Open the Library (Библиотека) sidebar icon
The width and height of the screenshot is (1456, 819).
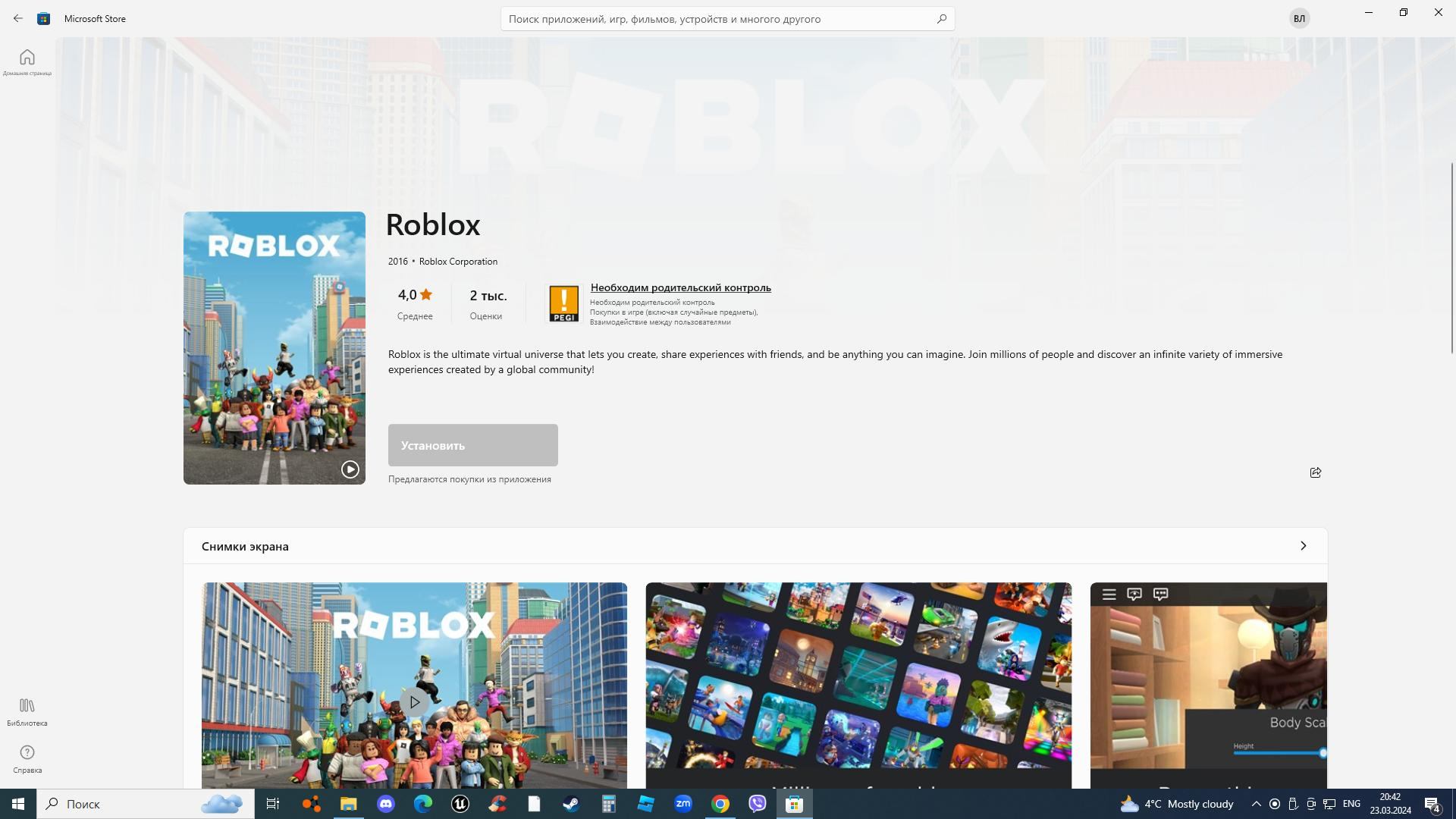[x=27, y=712]
